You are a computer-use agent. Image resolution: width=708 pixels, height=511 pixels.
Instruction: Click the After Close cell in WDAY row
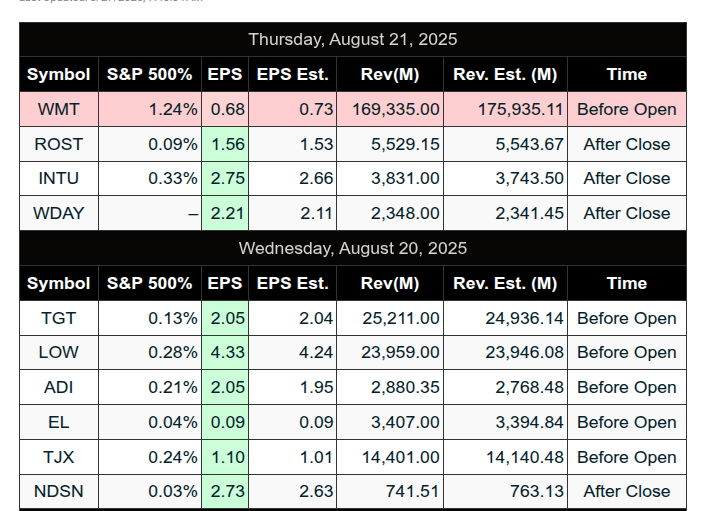click(x=627, y=213)
